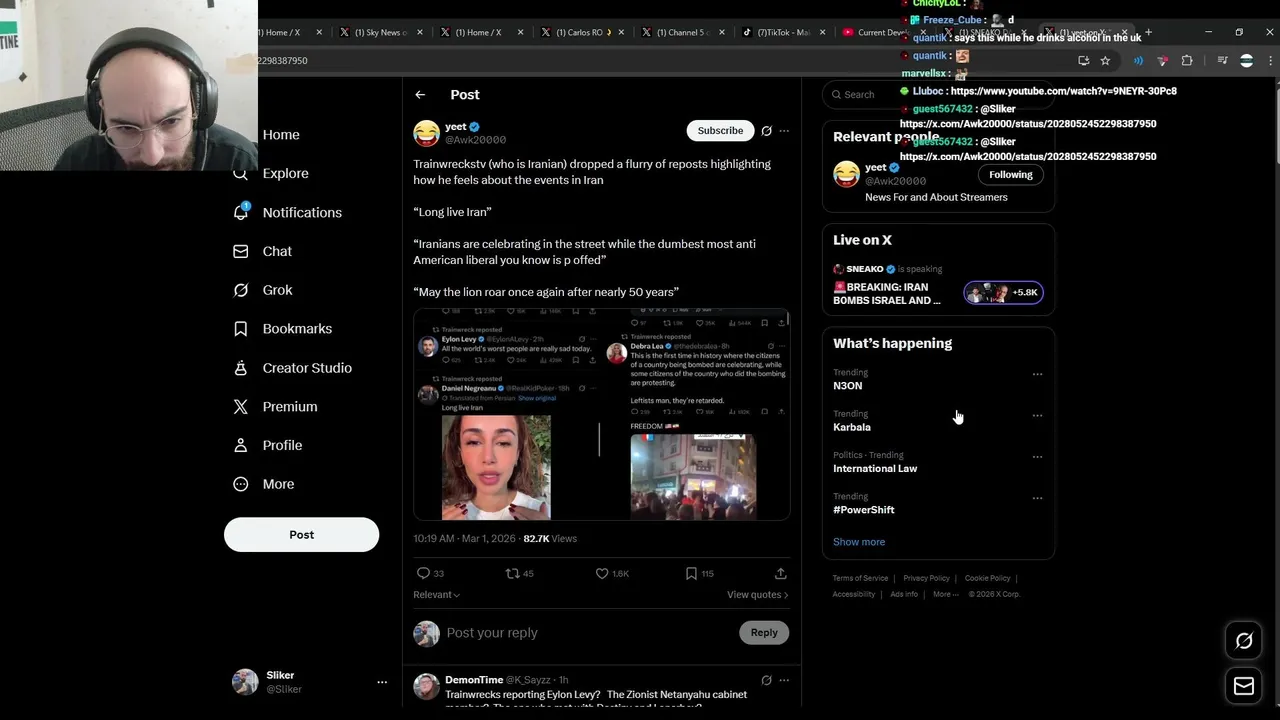Expand the Relevant replies sort dropdown
1280x720 pixels.
[436, 595]
